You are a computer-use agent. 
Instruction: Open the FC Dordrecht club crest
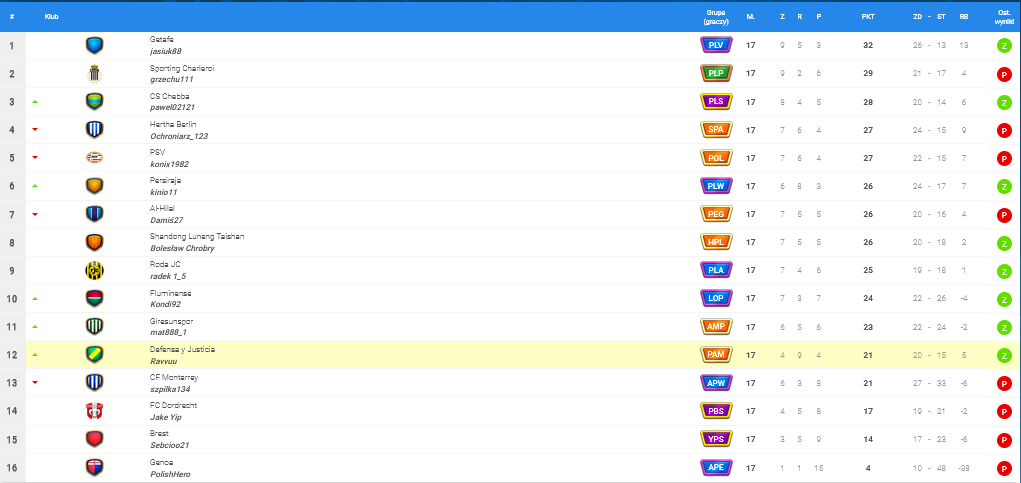tap(94, 411)
